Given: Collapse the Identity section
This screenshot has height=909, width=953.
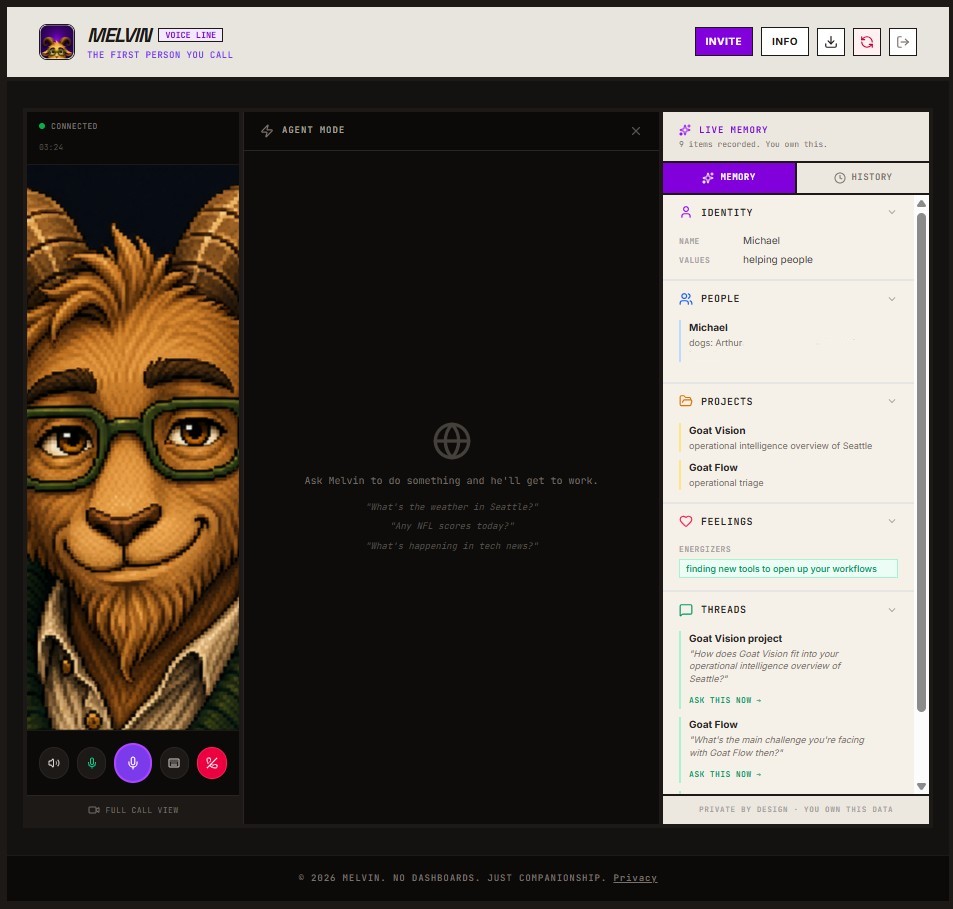Looking at the screenshot, I should tap(892, 212).
